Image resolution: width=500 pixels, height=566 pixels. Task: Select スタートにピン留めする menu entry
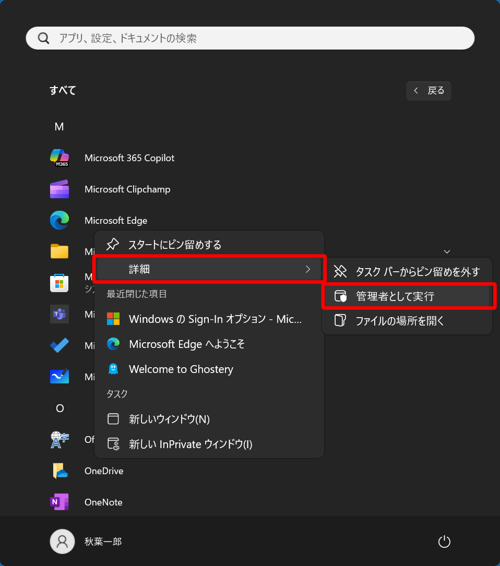(x=209, y=244)
